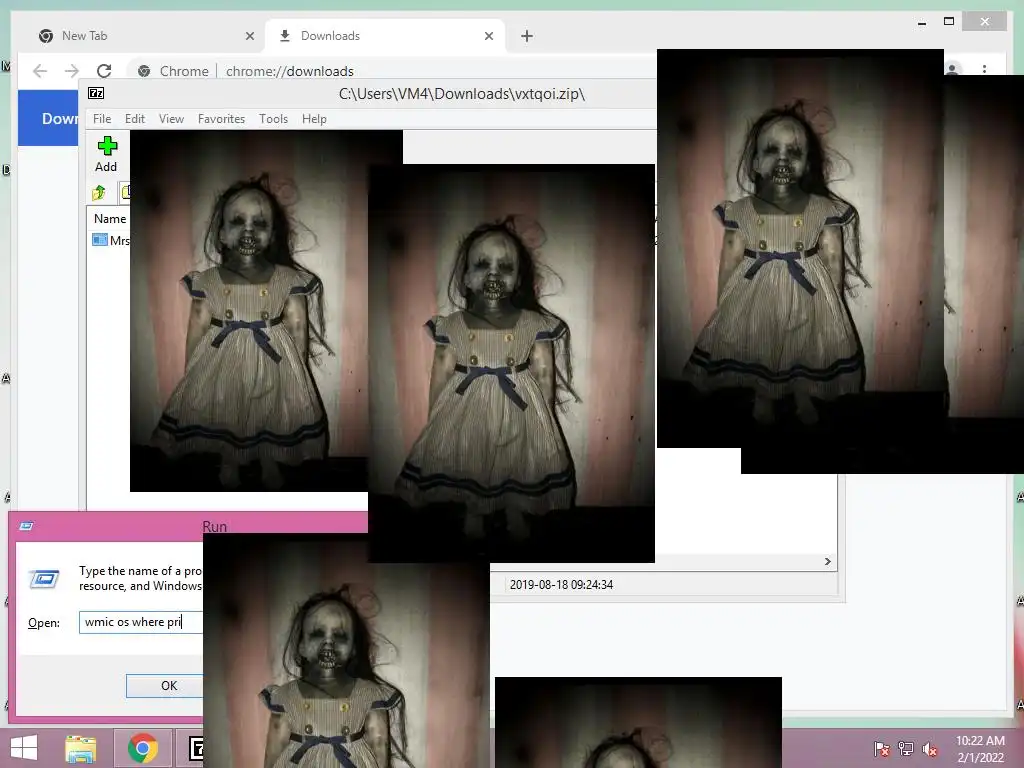Click the doll image popup over the 7-Zip toolbar

[x=249, y=310]
